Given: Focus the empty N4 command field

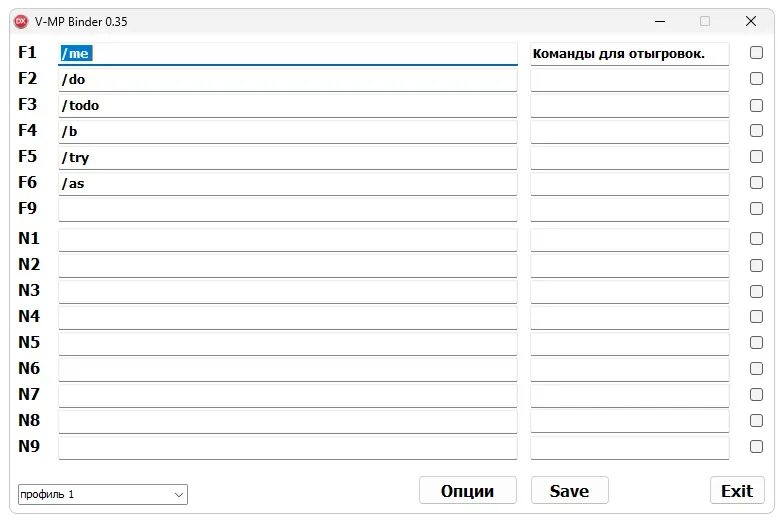Looking at the screenshot, I should [288, 317].
